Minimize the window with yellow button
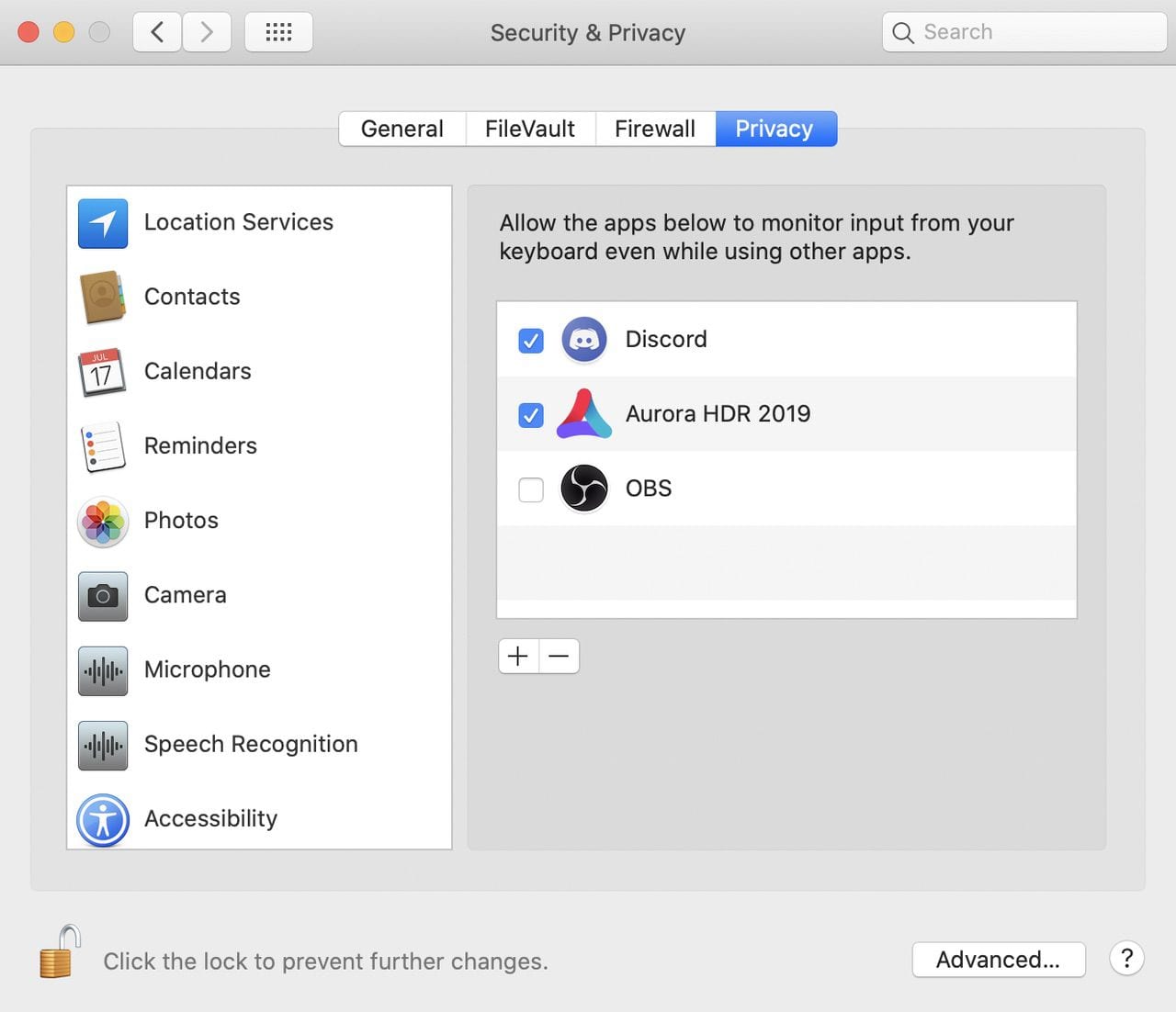 pos(63,32)
